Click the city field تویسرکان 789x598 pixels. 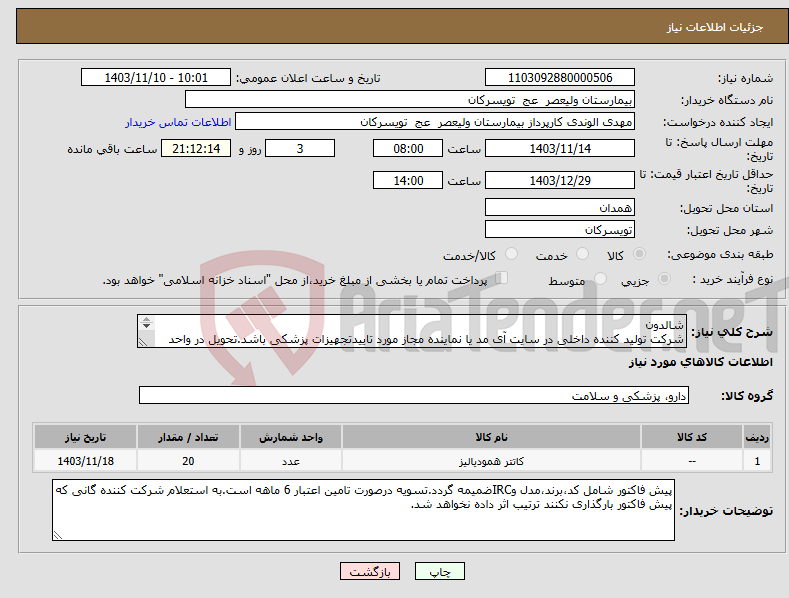pos(560,230)
